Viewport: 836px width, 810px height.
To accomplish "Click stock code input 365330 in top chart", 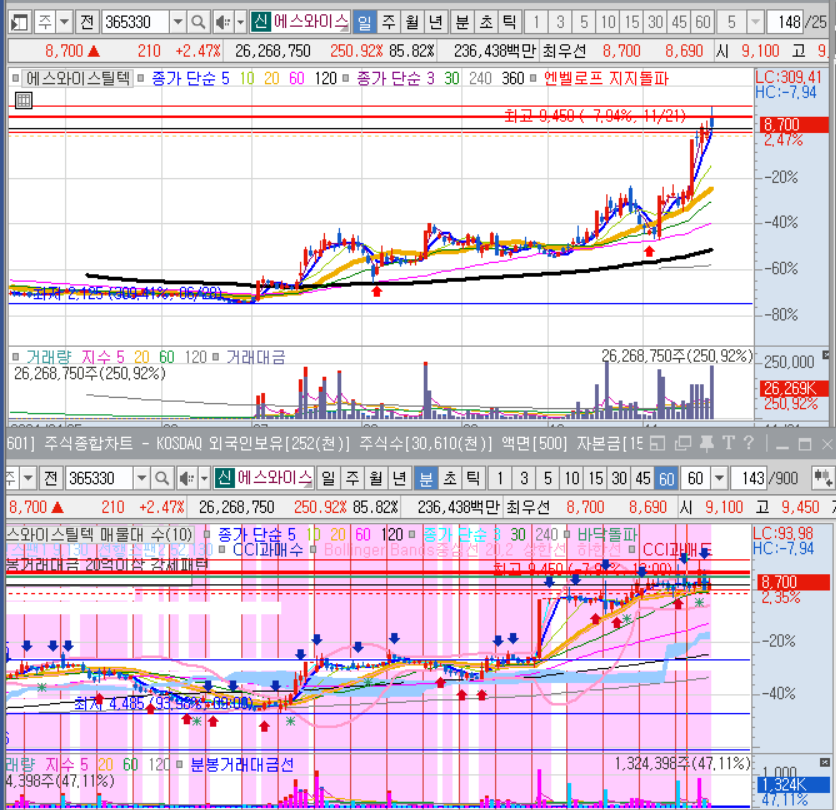I will click(x=135, y=22).
